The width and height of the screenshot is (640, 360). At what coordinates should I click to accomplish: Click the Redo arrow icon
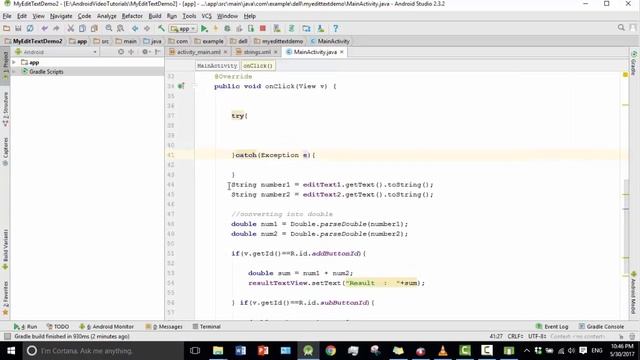click(56, 28)
